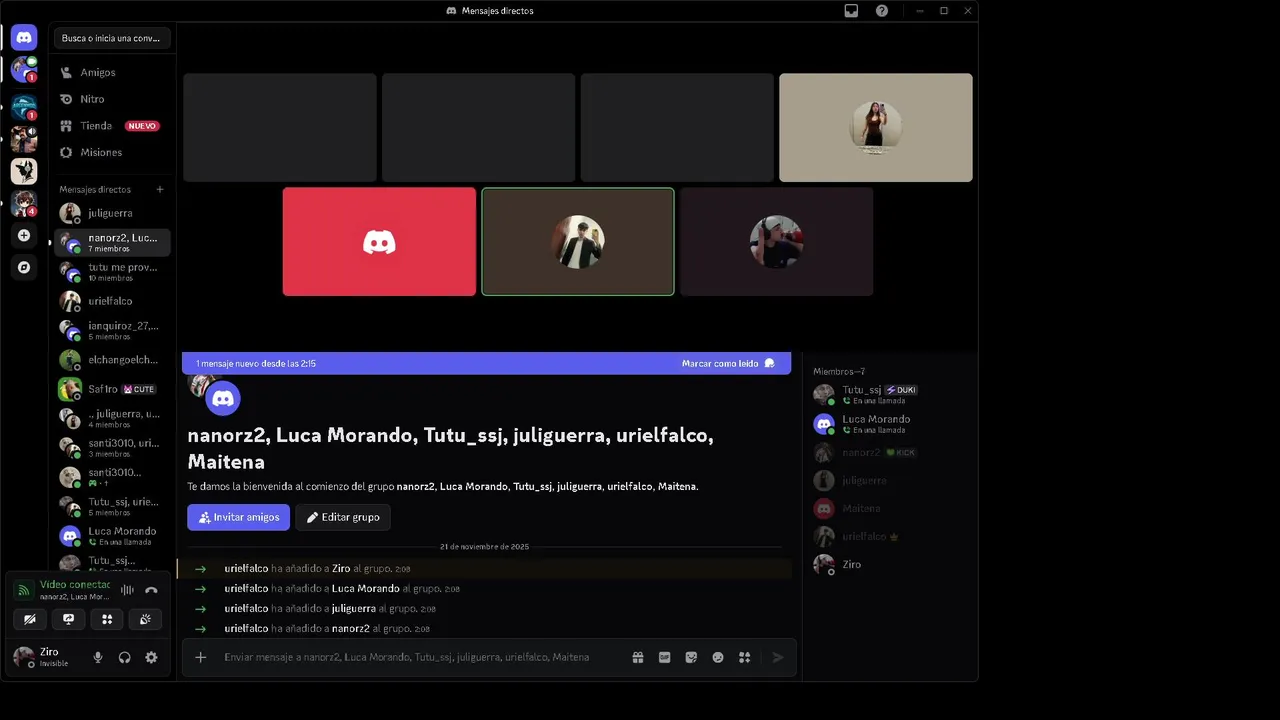Mute microphone in user panel
The height and width of the screenshot is (720, 1280).
tap(98, 657)
